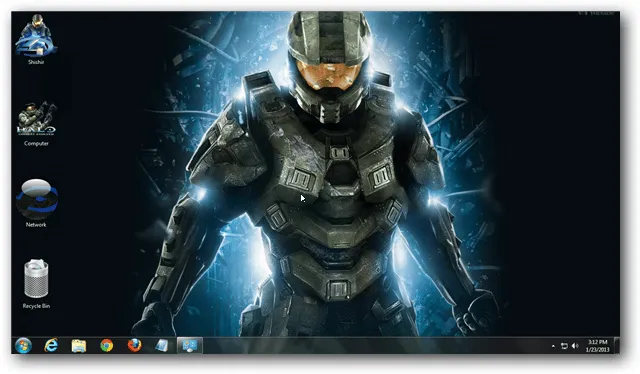Launch Google Chrome from the taskbar
The width and height of the screenshot is (640, 374).
(x=107, y=346)
